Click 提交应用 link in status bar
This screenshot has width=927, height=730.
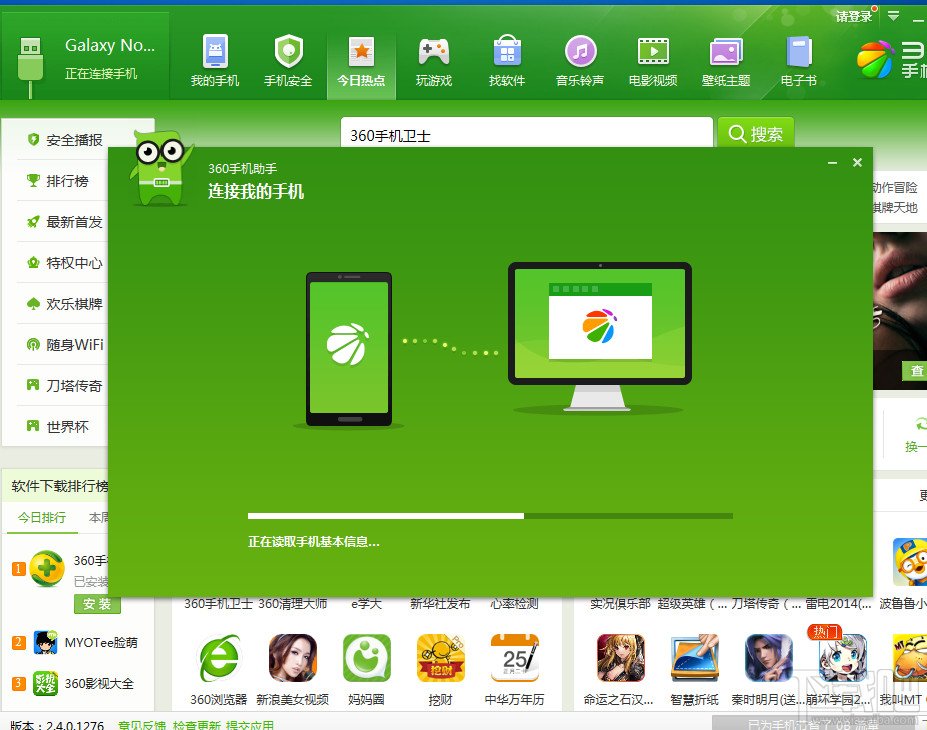tap(250, 725)
